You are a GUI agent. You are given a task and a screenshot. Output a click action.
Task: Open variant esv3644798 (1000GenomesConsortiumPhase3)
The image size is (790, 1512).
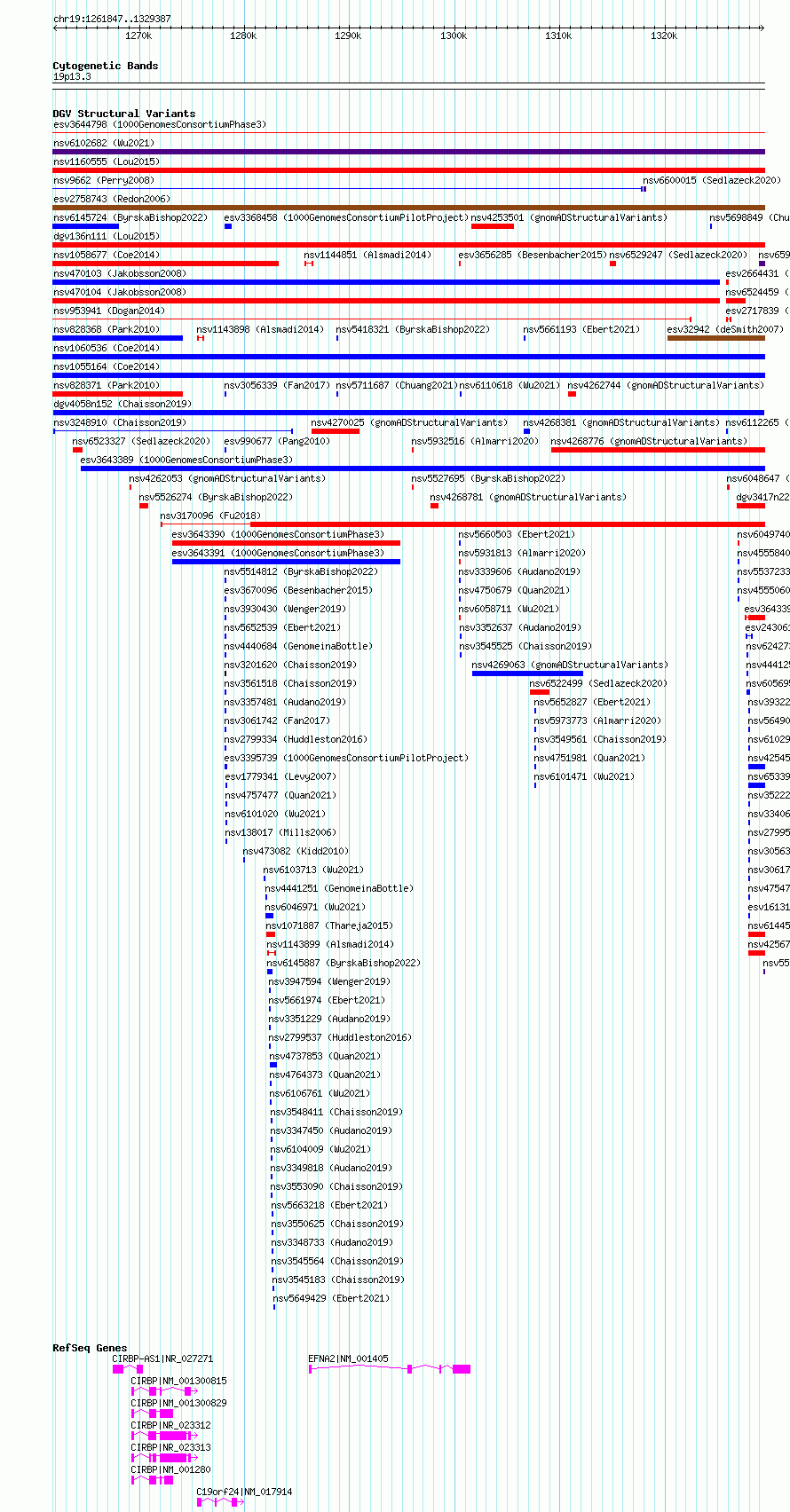point(160,125)
